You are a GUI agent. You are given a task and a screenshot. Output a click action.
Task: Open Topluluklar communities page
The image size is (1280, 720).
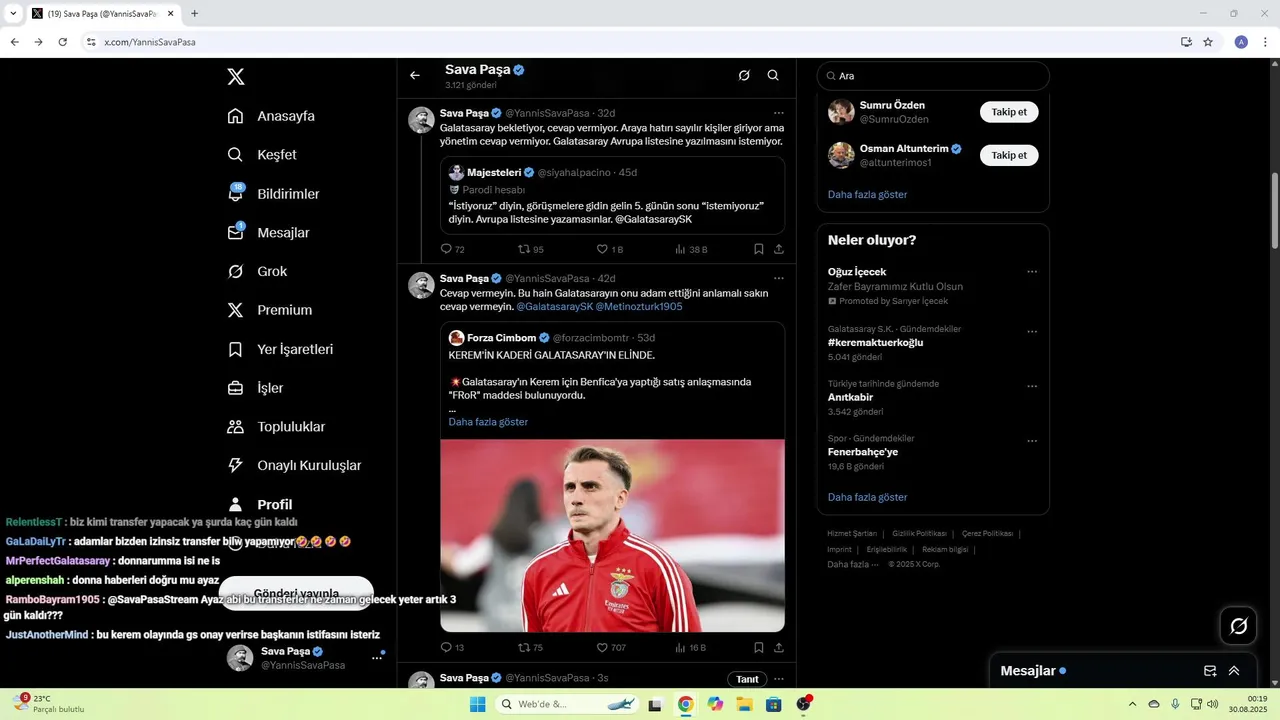[x=276, y=427]
